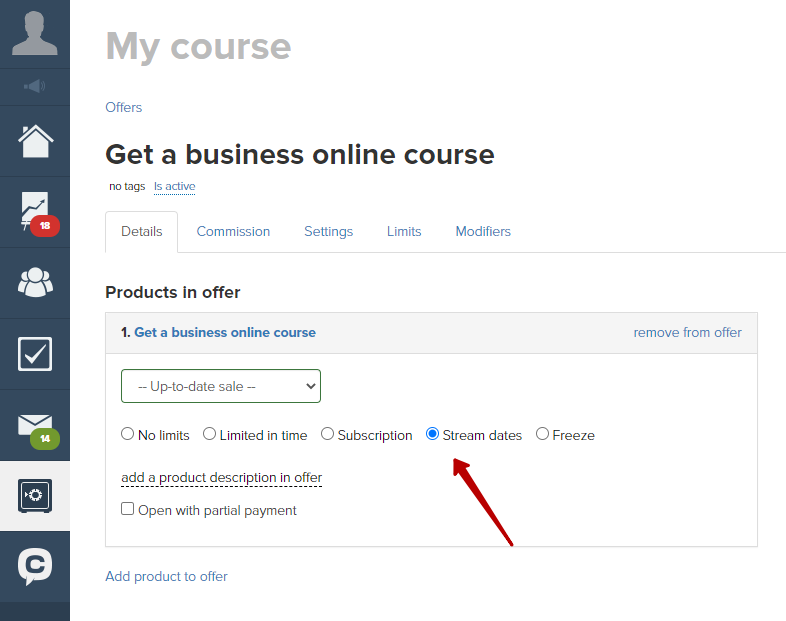Screen dimensions: 786x621
Task: Switch to the Modifiers tab
Action: click(x=483, y=232)
